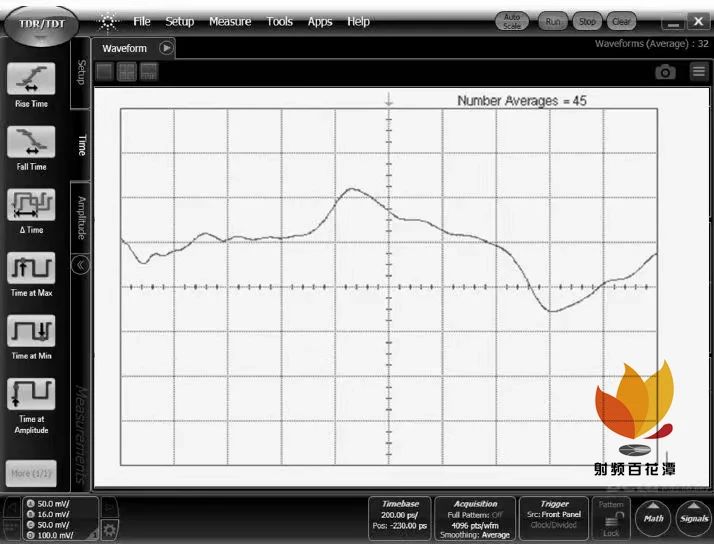714x544 pixels.
Task: Click the icon right of channel list top
Action: click(x=109, y=507)
